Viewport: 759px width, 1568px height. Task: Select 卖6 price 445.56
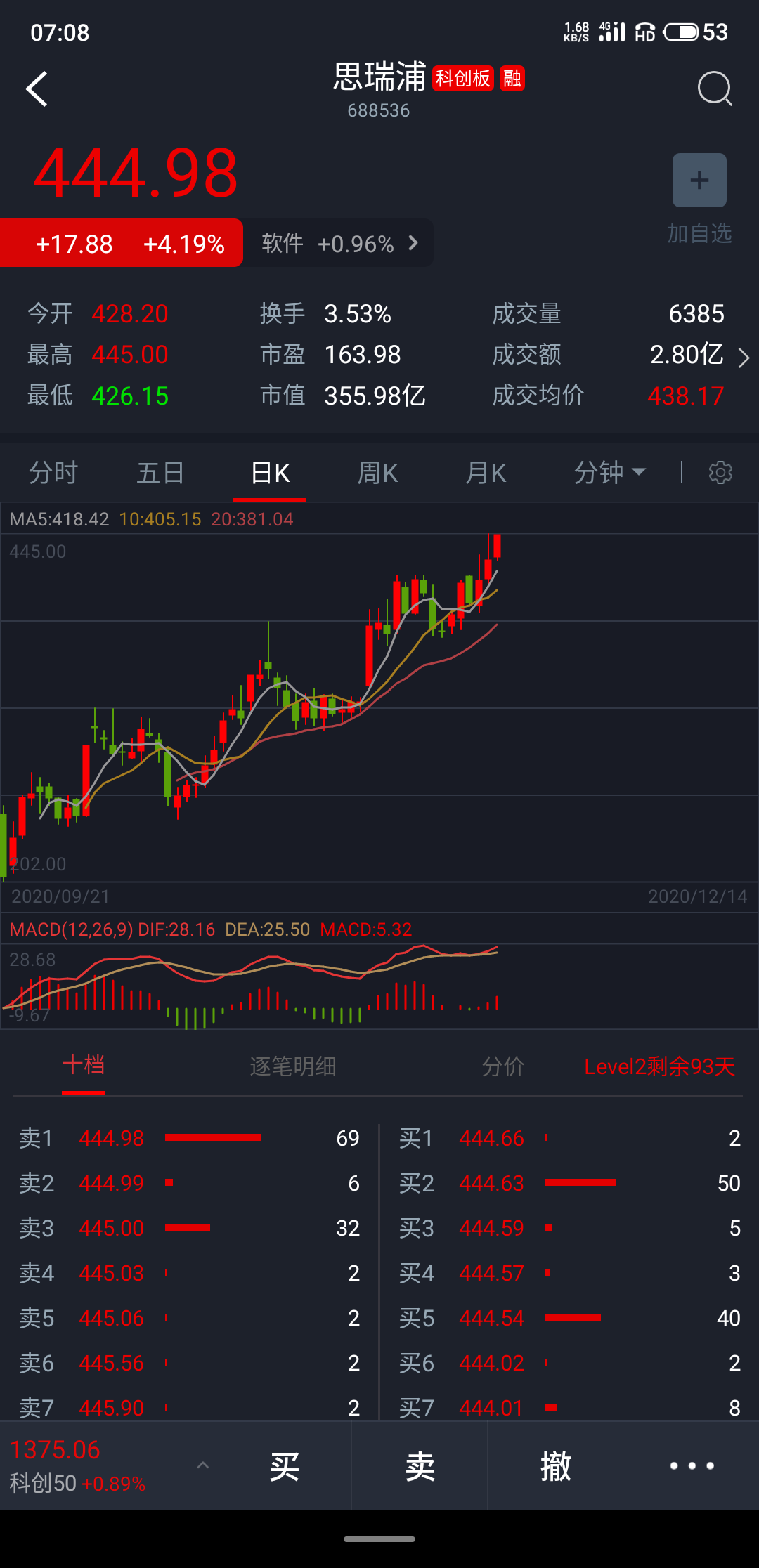112,1363
